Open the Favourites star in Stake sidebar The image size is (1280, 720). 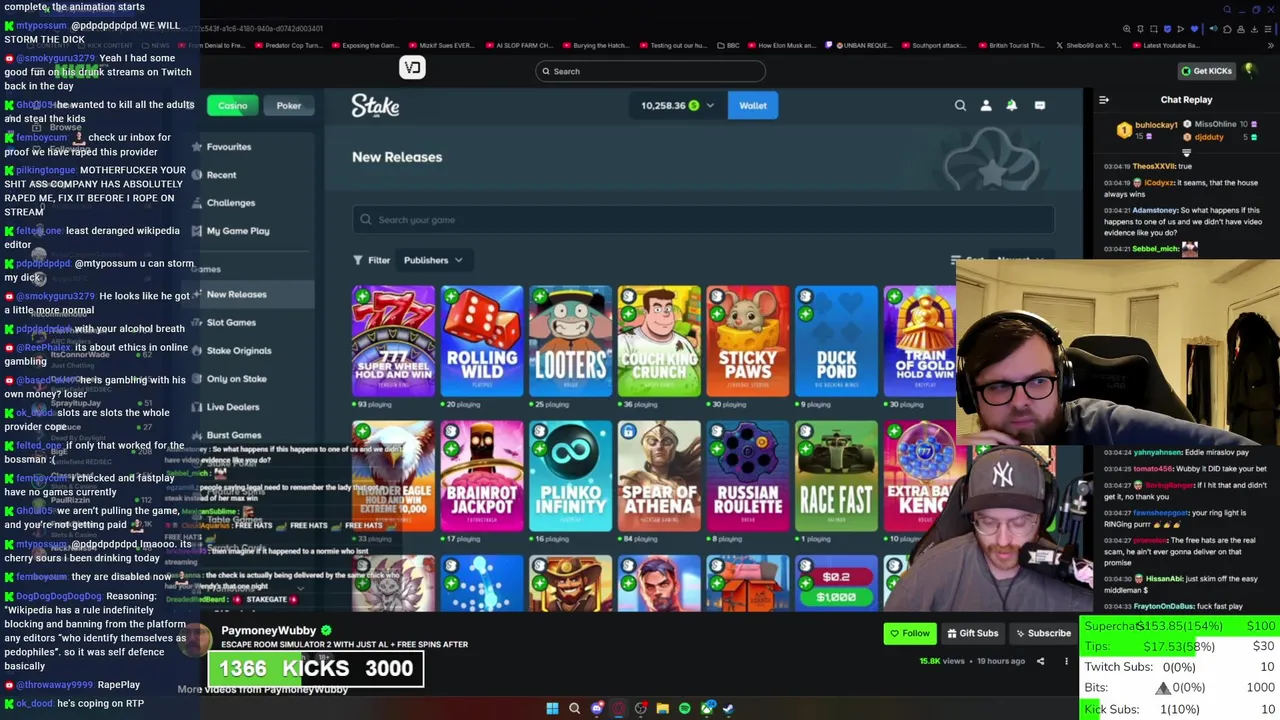coord(197,147)
